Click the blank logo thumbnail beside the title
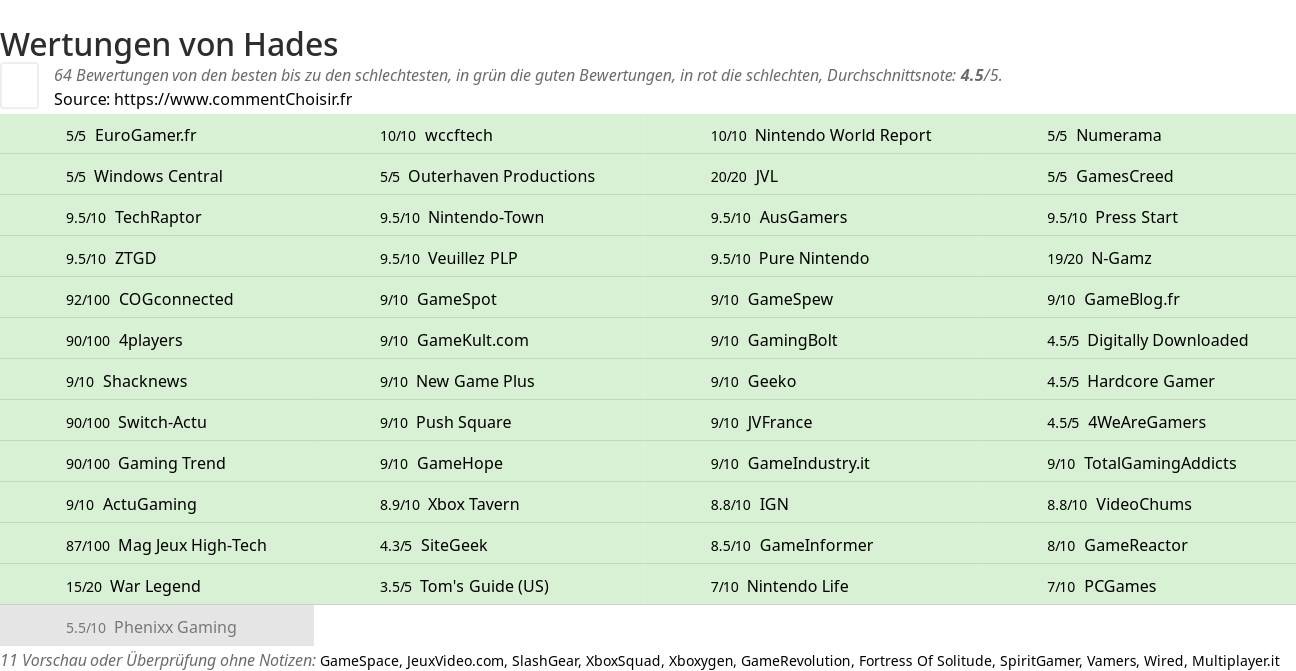This screenshot has width=1296, height=671. click(x=19, y=85)
